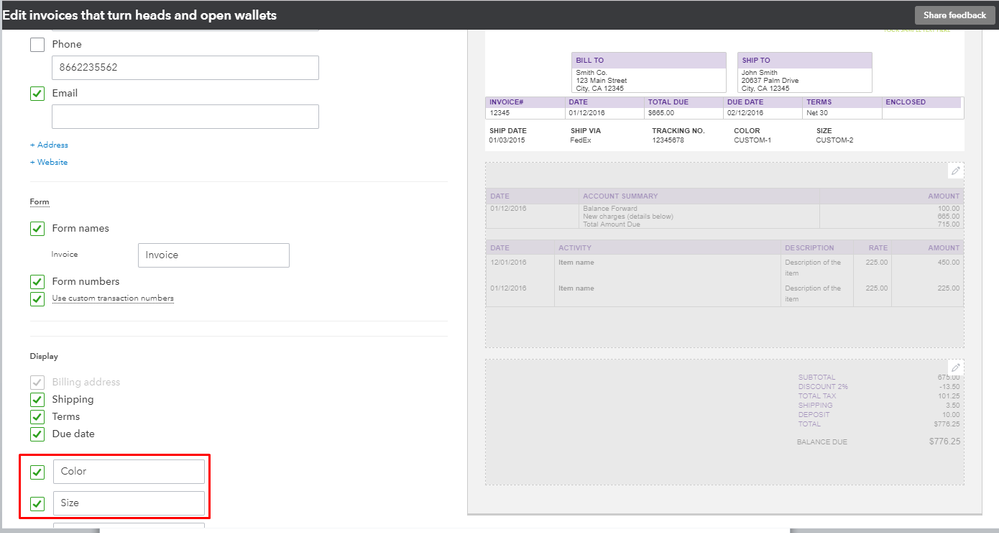Uncheck the Color custom field checkbox

click(38, 471)
